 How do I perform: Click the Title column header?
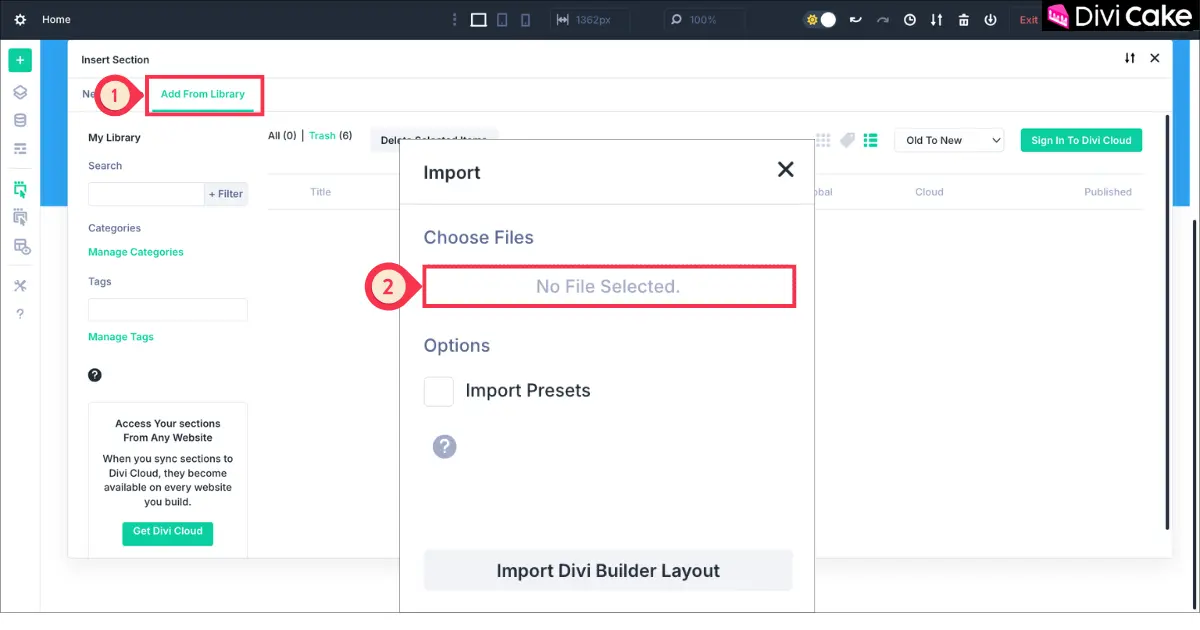point(320,192)
